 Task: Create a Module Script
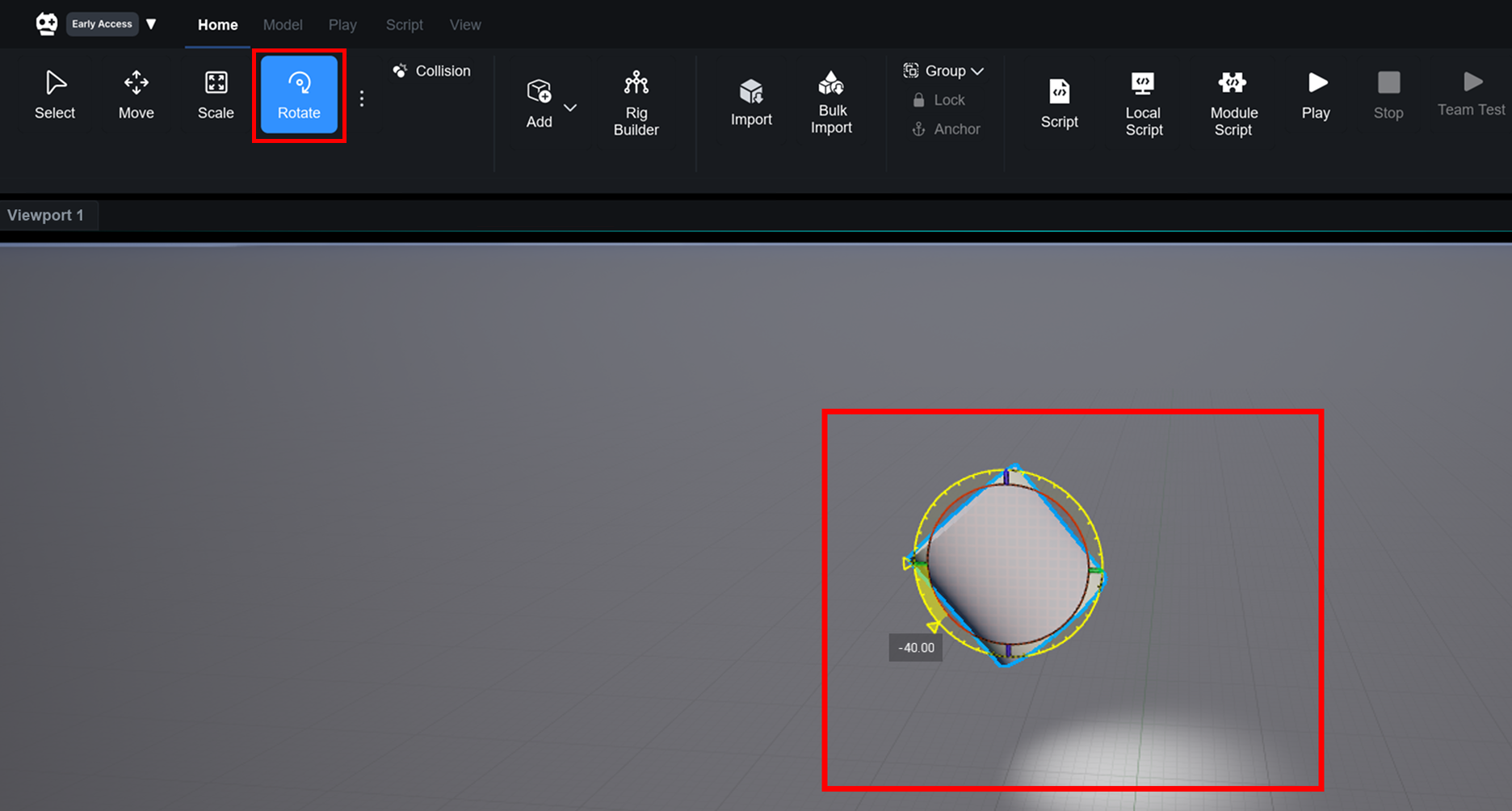point(1233,103)
